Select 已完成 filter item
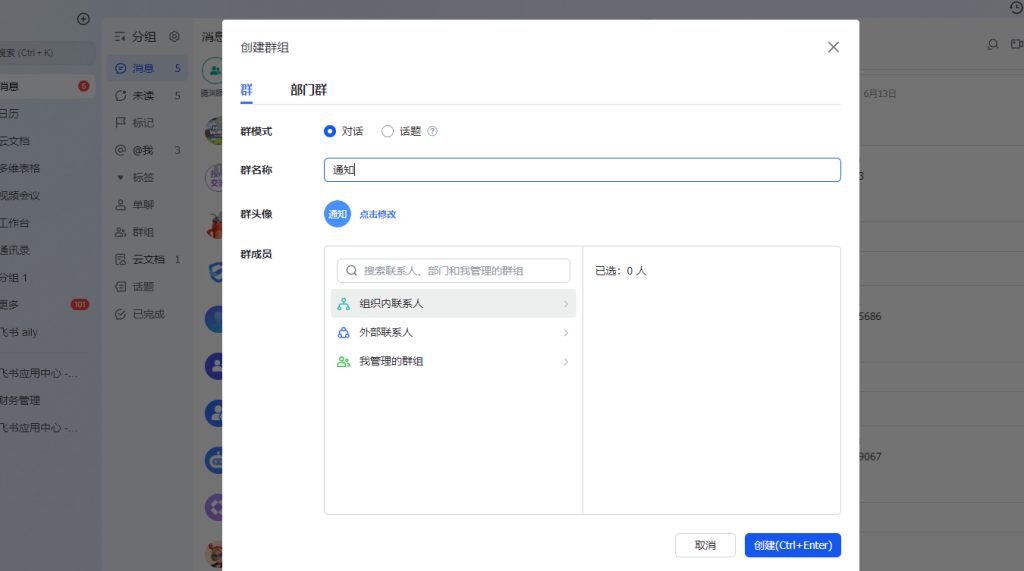 point(148,314)
